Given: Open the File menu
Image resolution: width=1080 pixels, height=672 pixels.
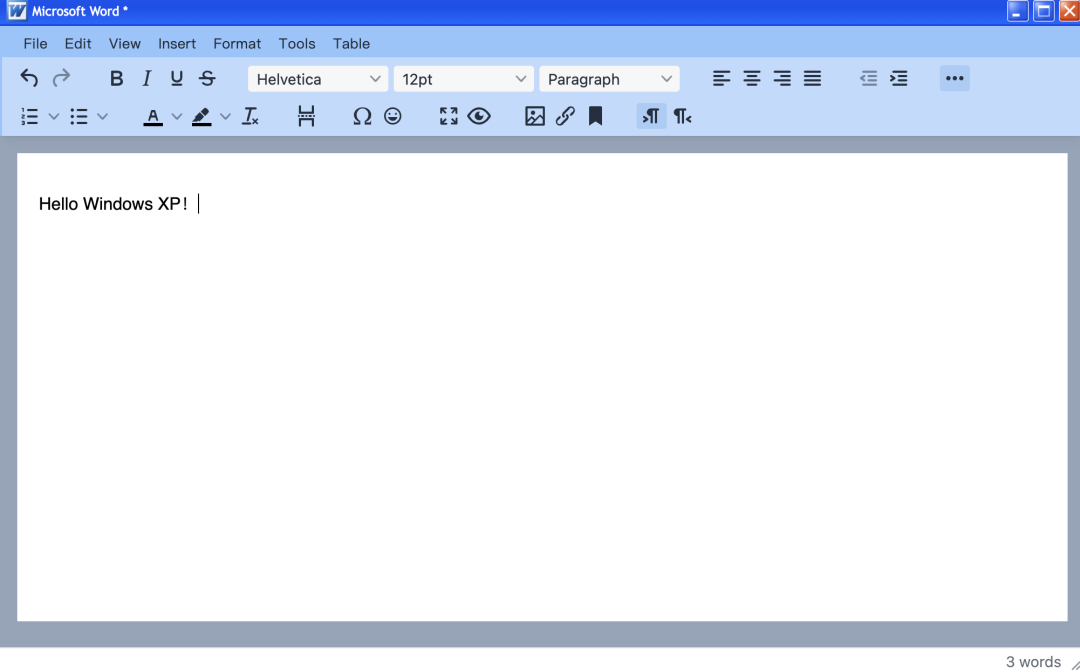Looking at the screenshot, I should coord(35,43).
